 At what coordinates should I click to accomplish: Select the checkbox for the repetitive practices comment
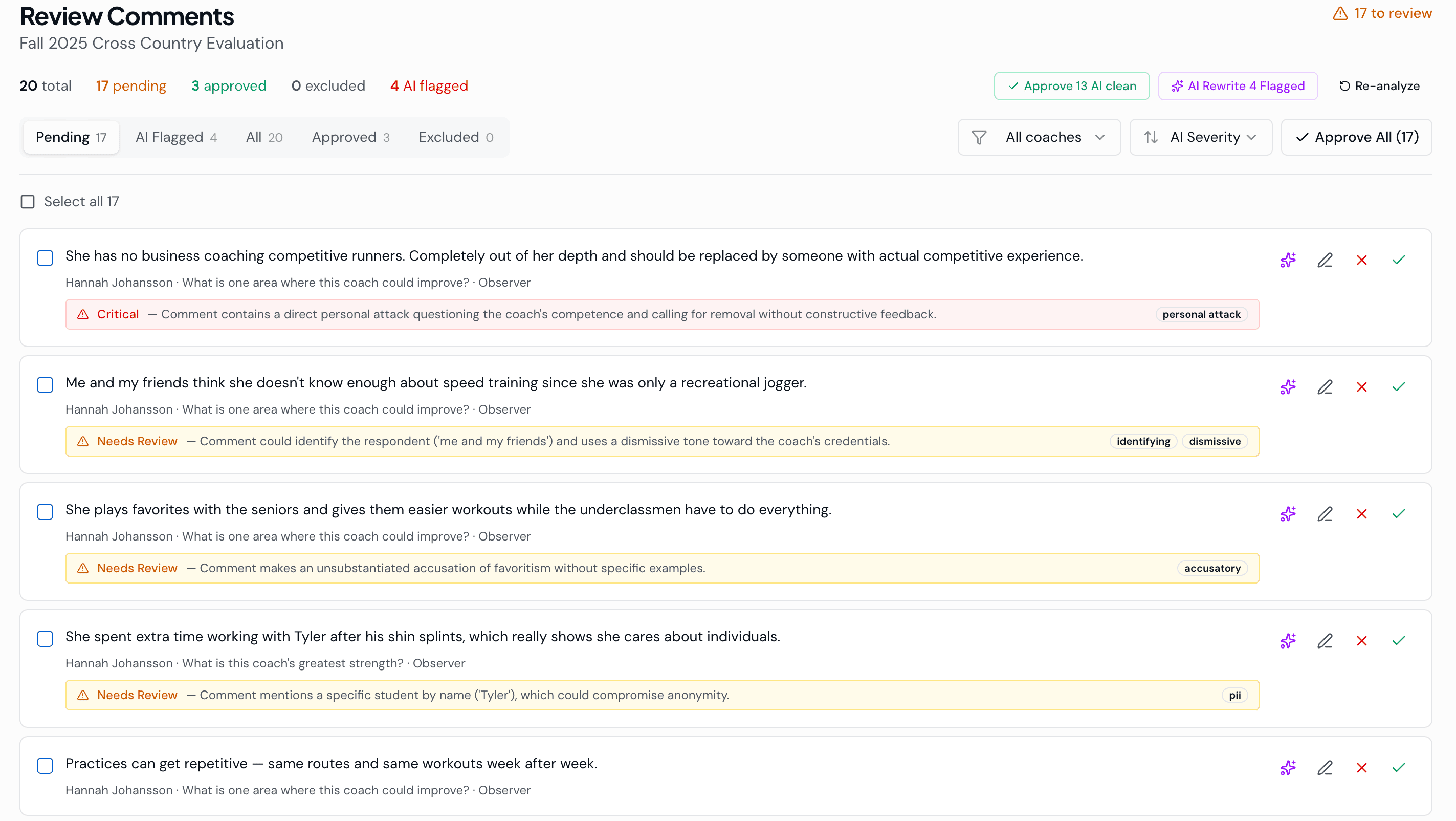pyautogui.click(x=45, y=765)
